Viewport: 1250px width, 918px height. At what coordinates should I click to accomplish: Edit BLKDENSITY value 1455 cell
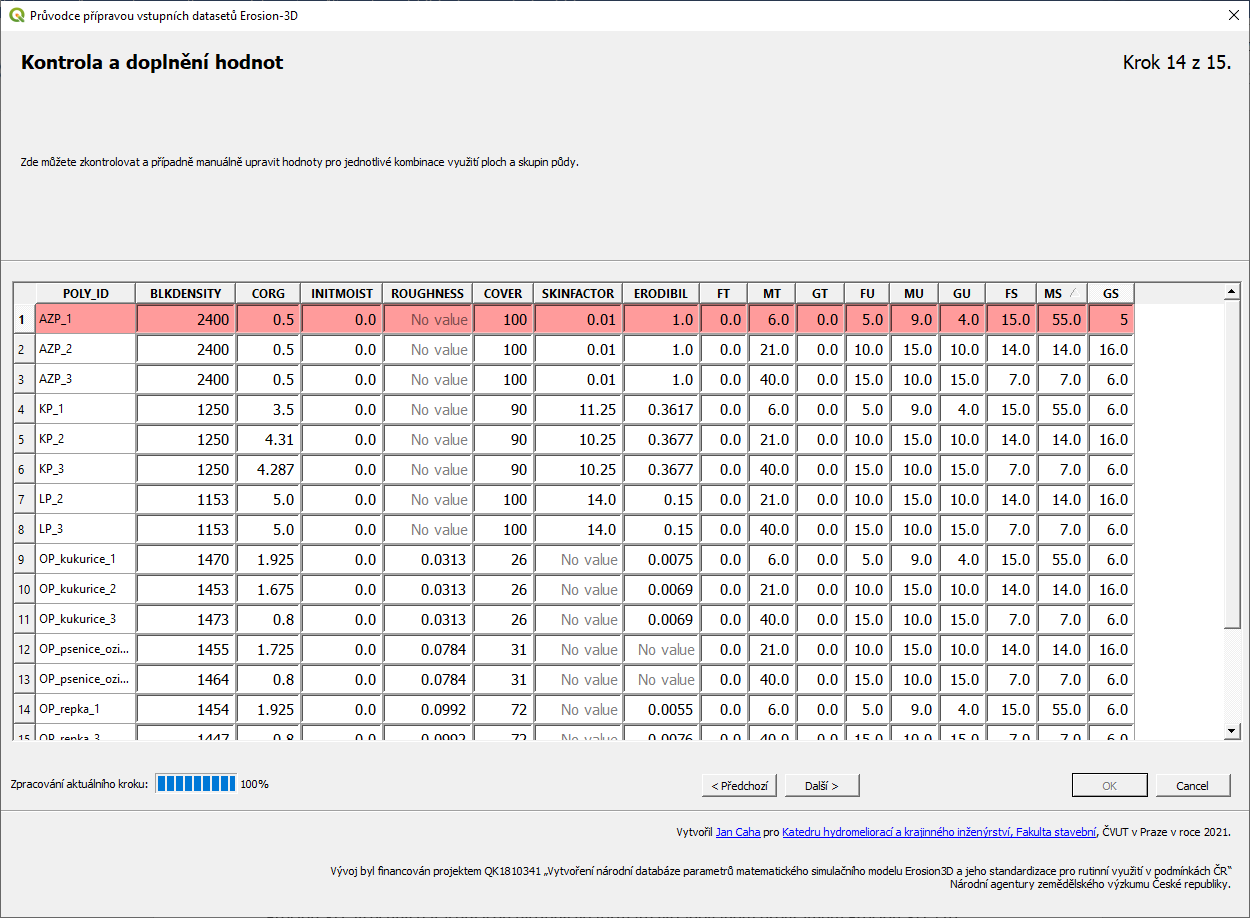pos(186,649)
